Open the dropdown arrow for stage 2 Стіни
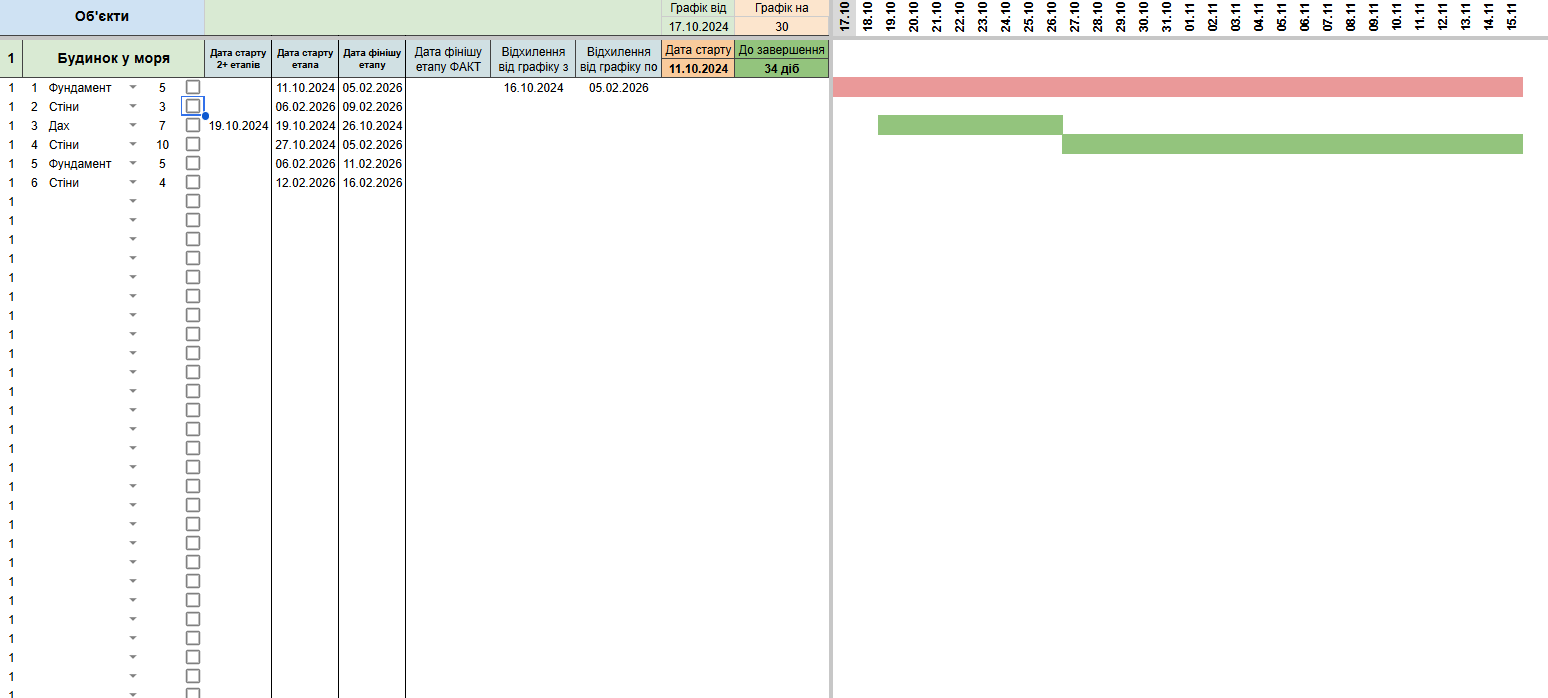The height and width of the screenshot is (698, 1548). (133, 107)
